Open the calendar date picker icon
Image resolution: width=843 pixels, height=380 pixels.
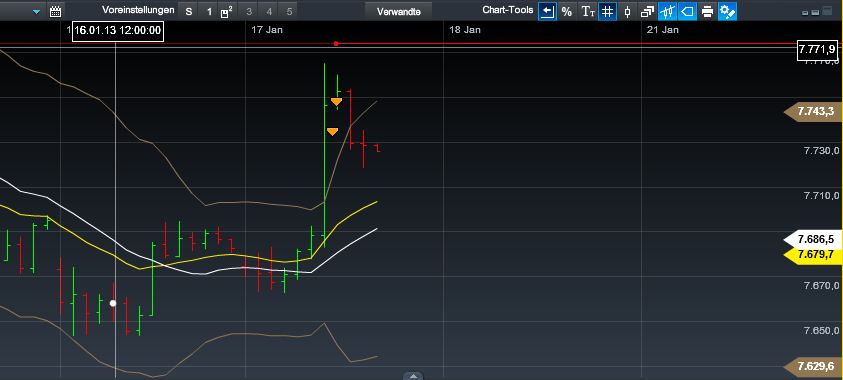55,11
